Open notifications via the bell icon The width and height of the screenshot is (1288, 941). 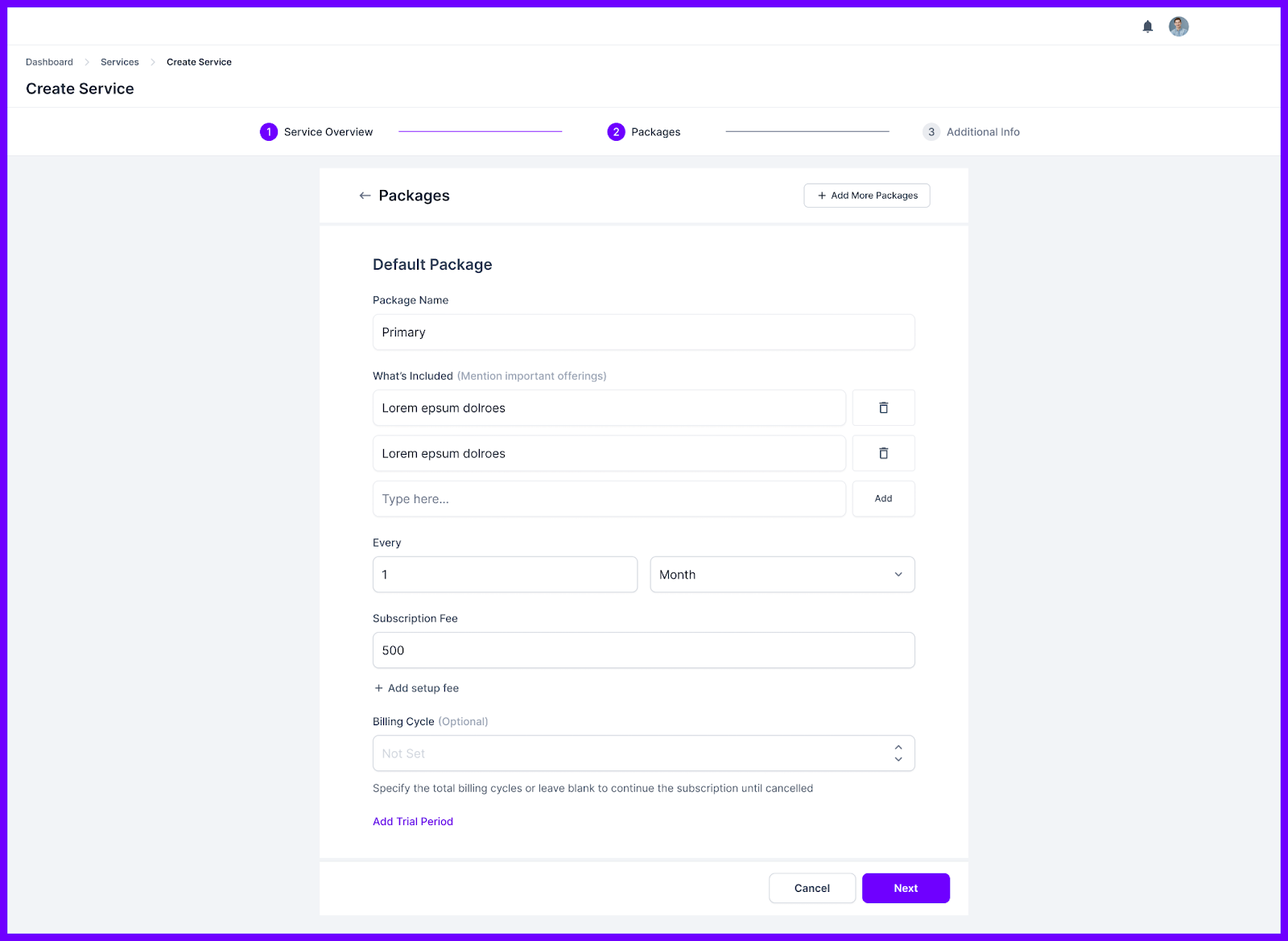(x=1147, y=26)
